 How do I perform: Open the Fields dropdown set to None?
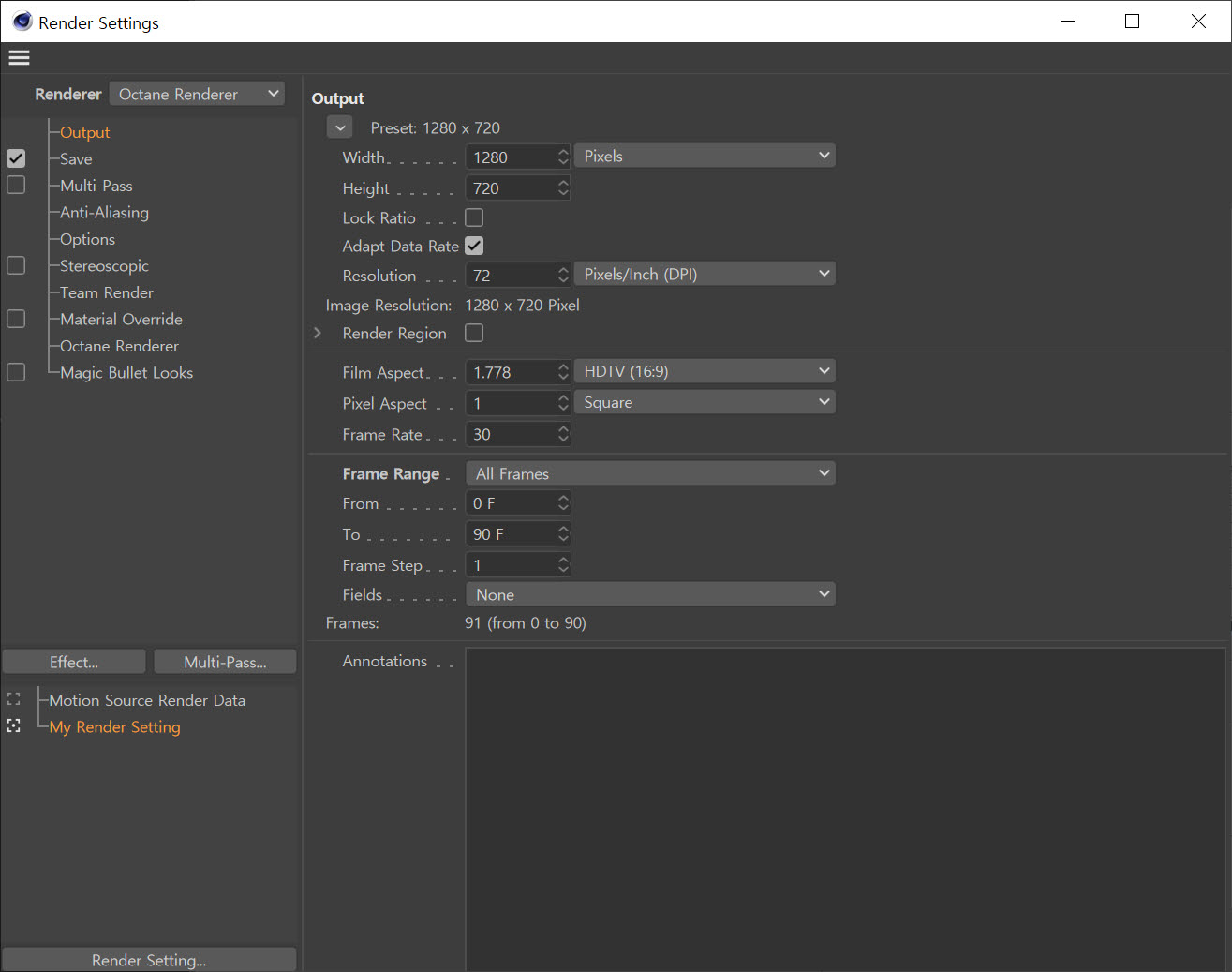click(650, 594)
